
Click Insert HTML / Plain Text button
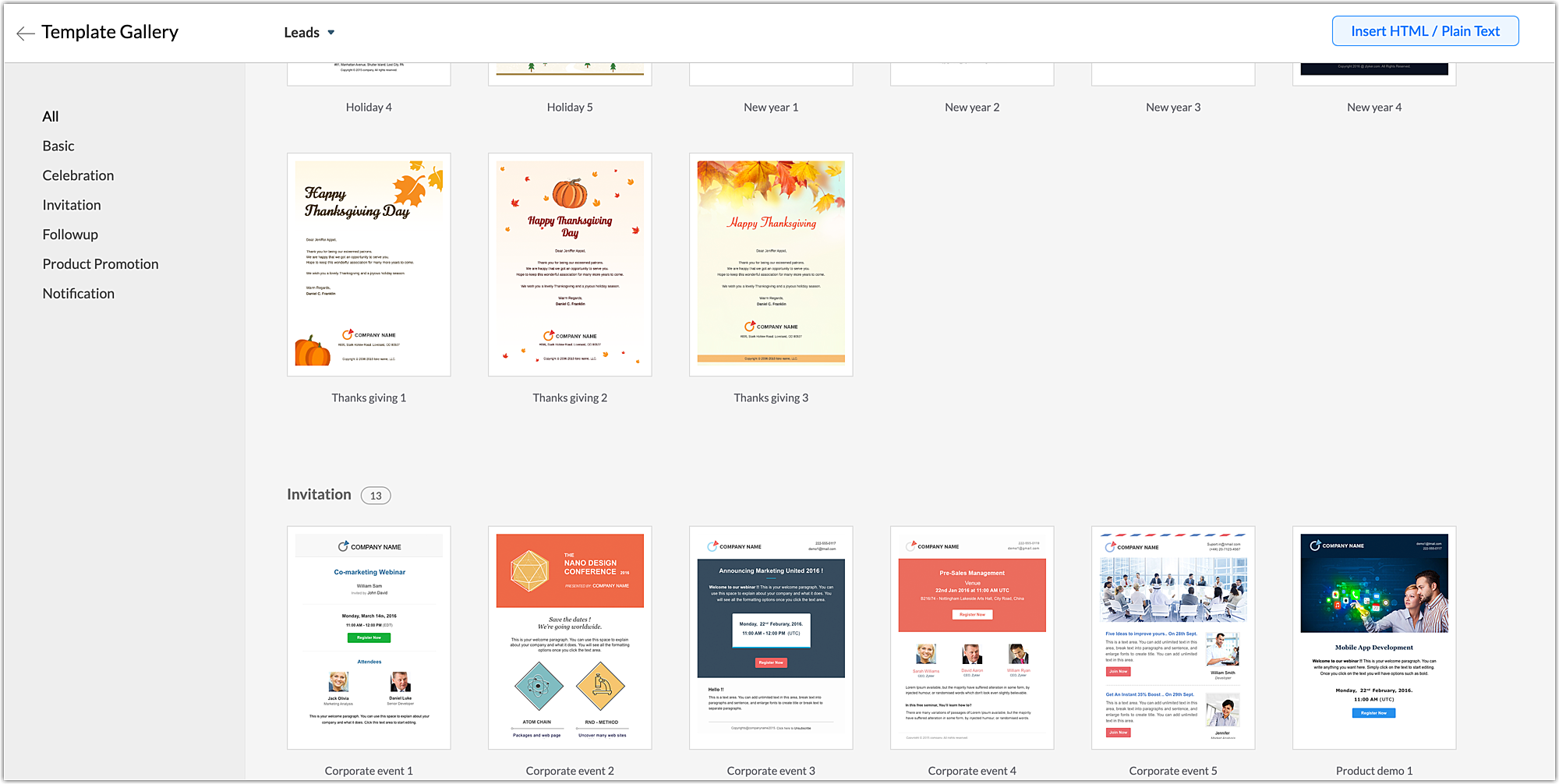coord(1424,31)
